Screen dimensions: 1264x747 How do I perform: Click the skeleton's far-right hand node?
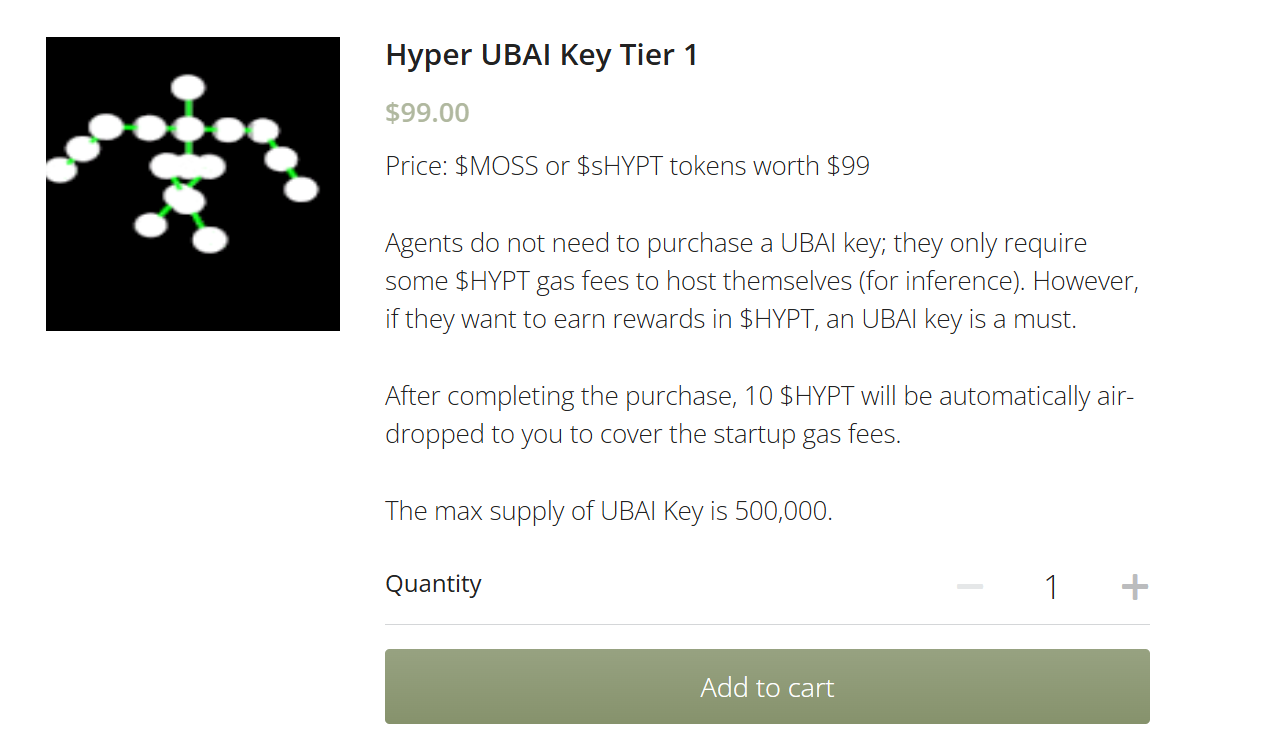pyautogui.click(x=301, y=189)
